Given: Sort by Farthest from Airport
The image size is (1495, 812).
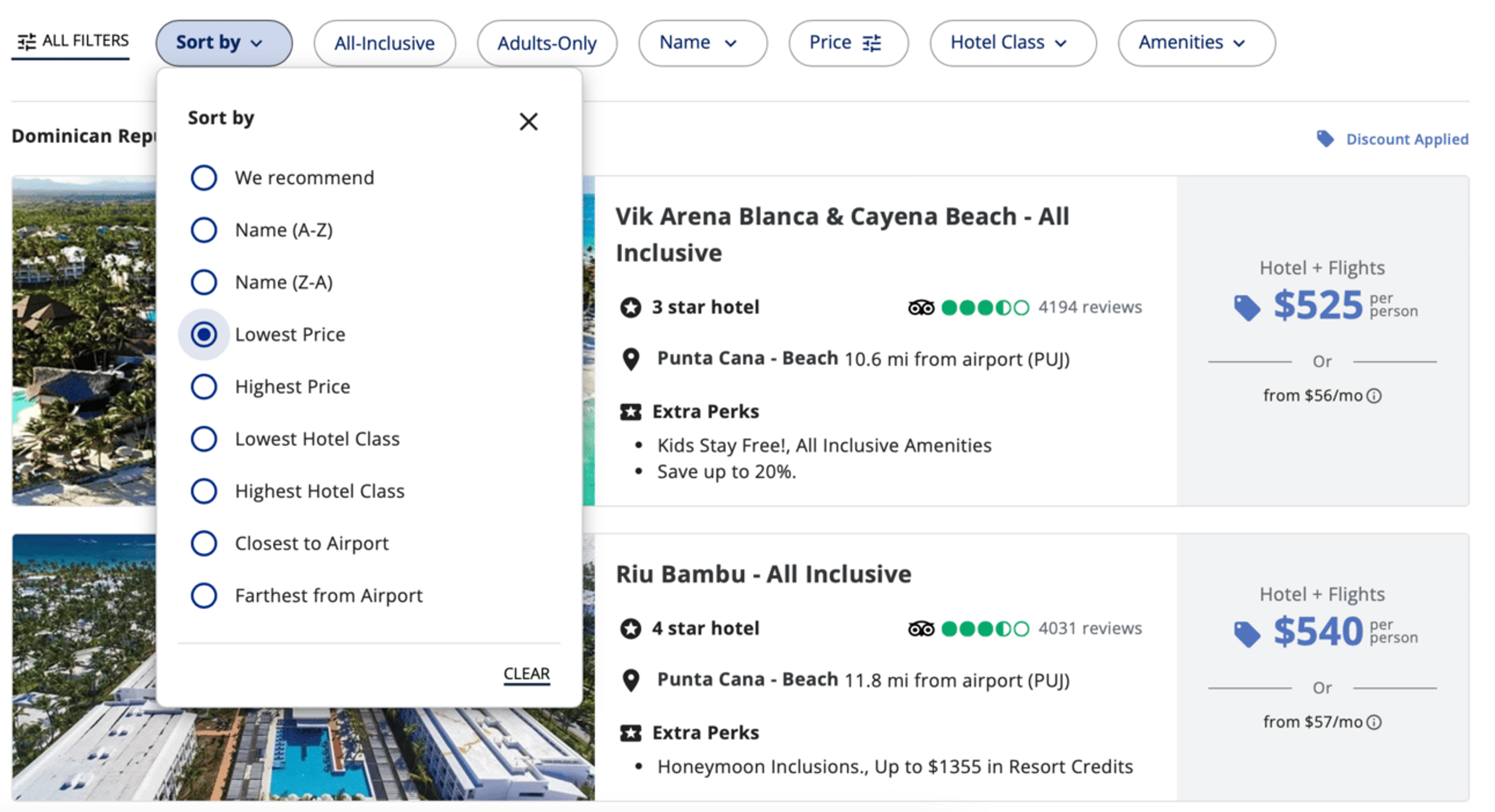Looking at the screenshot, I should [204, 596].
